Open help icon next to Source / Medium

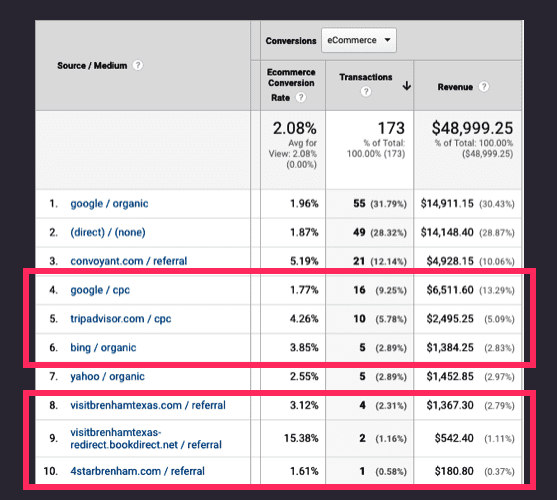138,65
